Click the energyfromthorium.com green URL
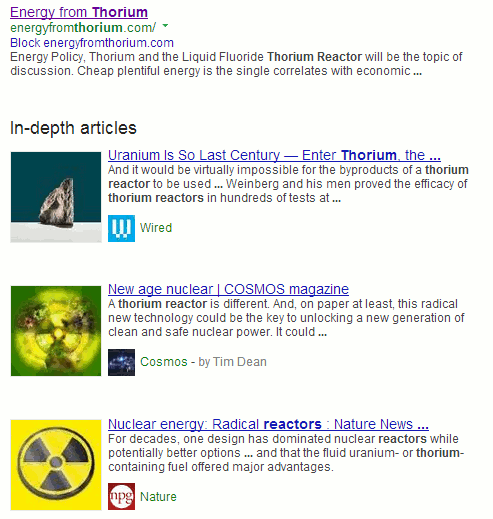The image size is (493, 519). click(x=83, y=28)
